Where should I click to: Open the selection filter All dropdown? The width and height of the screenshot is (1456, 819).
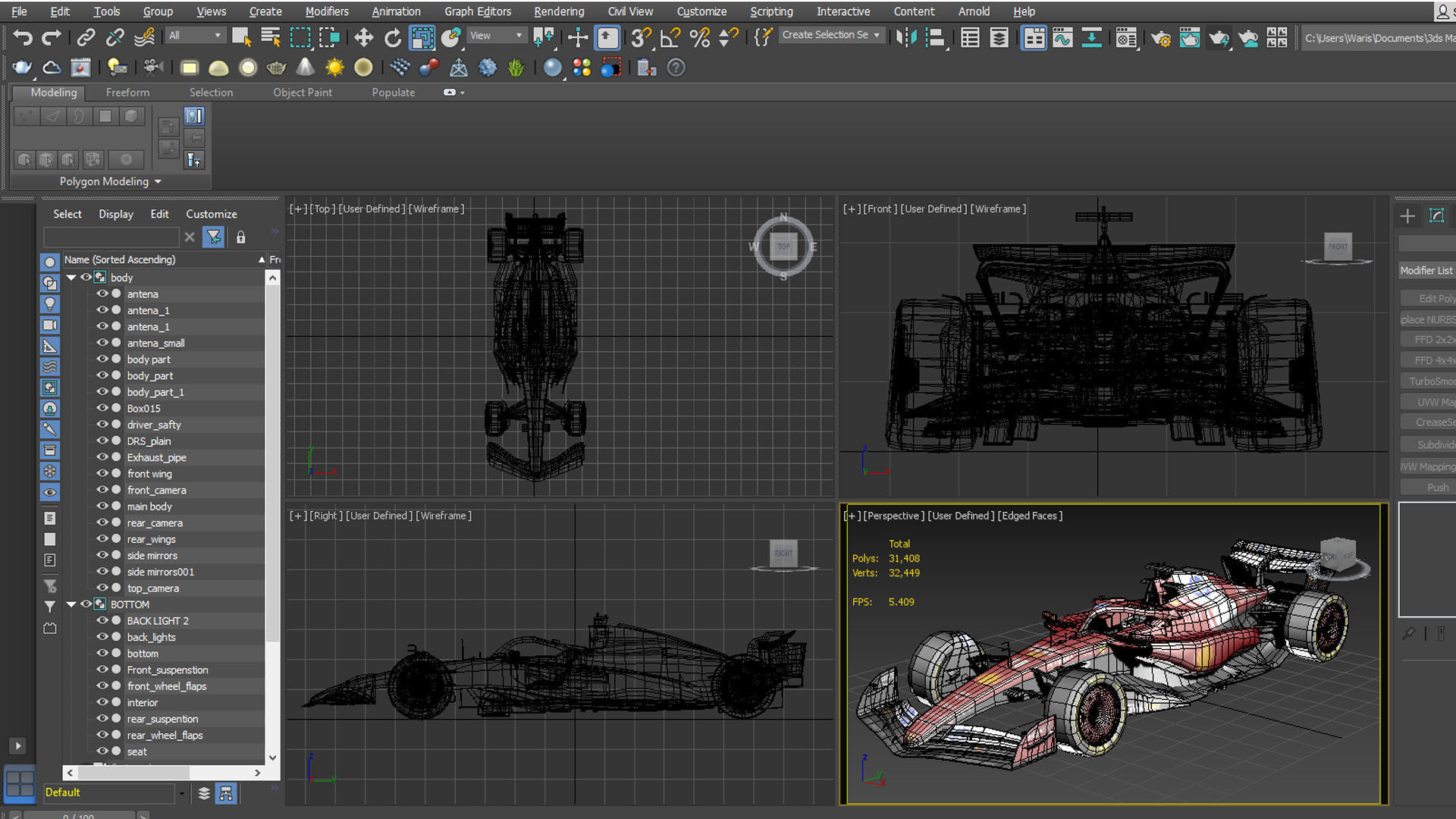[x=196, y=36]
